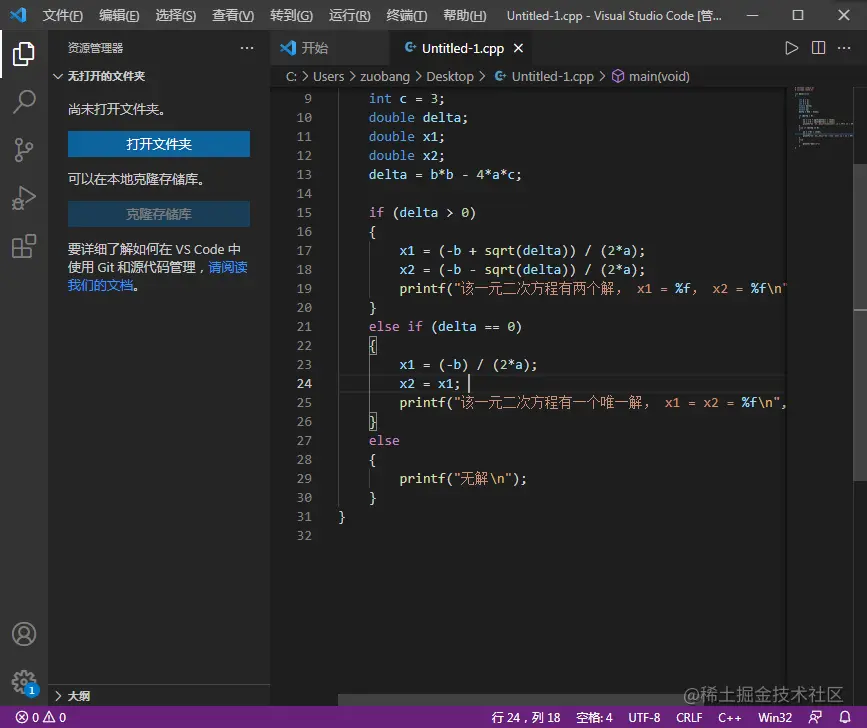Open the Explorer view in activity bar
This screenshot has height=728, width=867.
pos(24,54)
